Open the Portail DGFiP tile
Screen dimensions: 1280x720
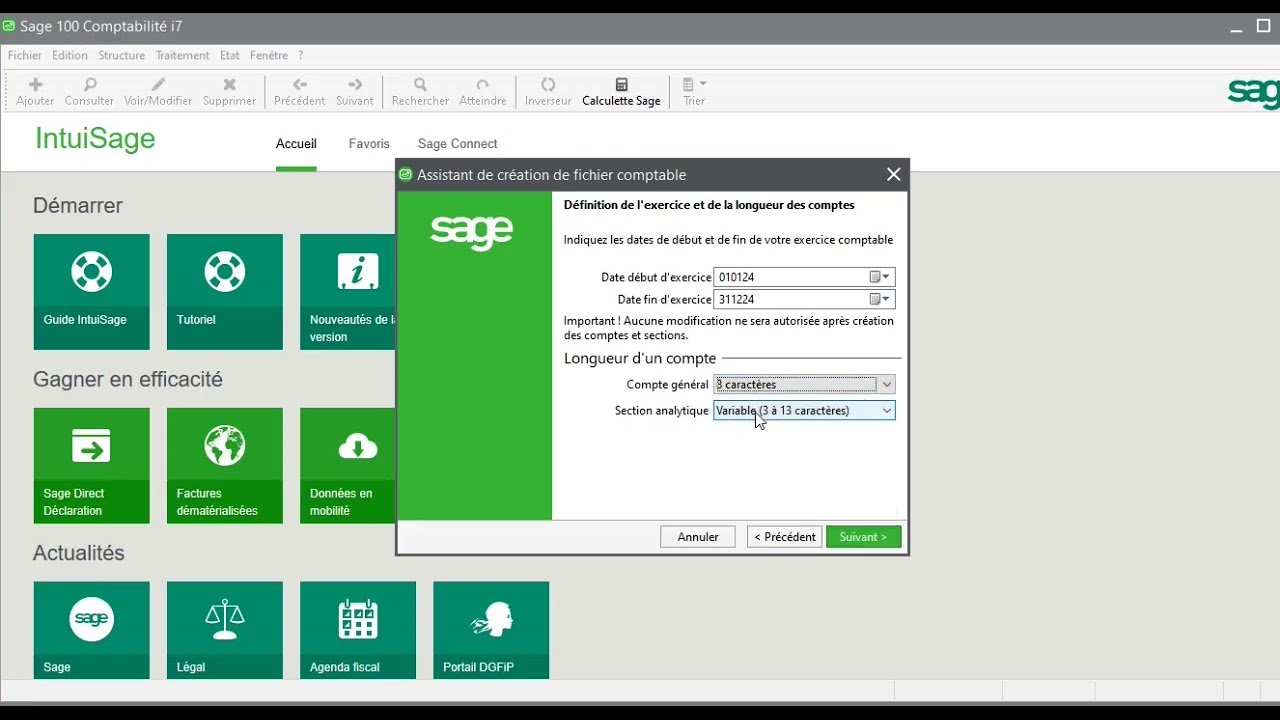click(x=491, y=631)
